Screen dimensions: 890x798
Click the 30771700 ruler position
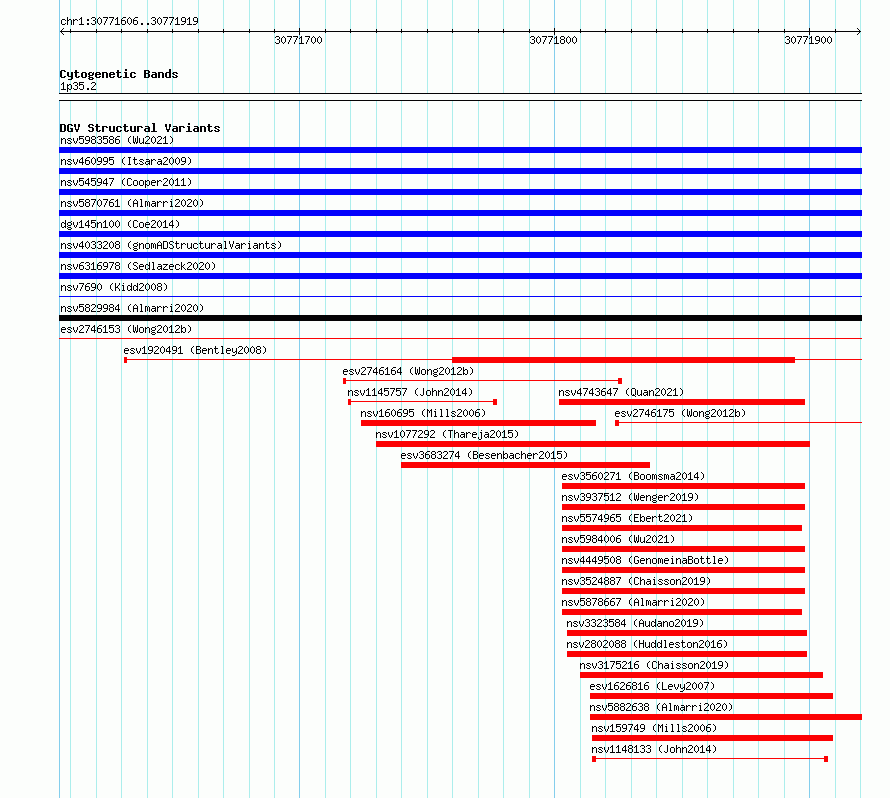point(298,40)
